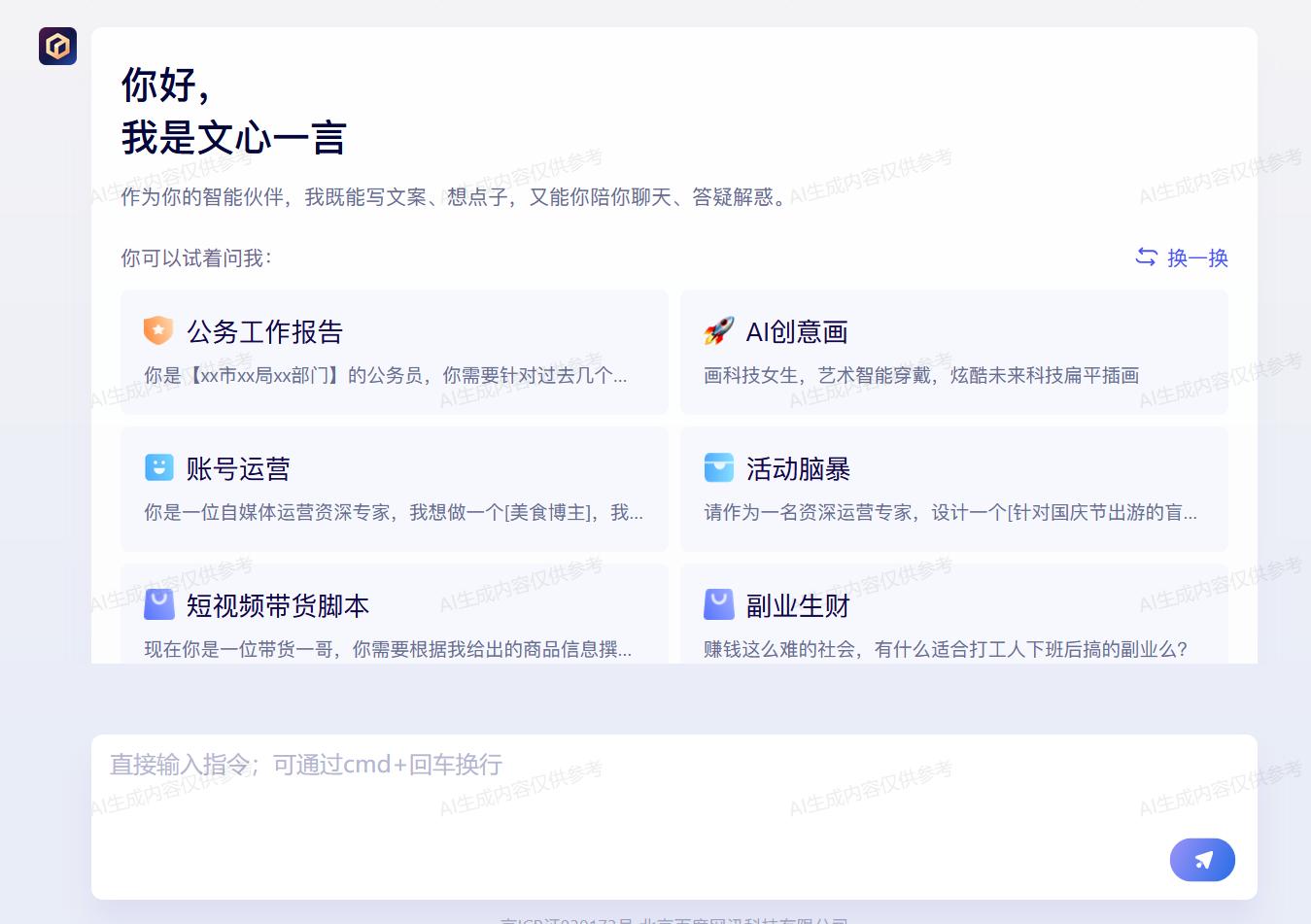Pick the 短视频带货脚本 prompt title
Screen dimensions: 1311x924
pos(278,606)
